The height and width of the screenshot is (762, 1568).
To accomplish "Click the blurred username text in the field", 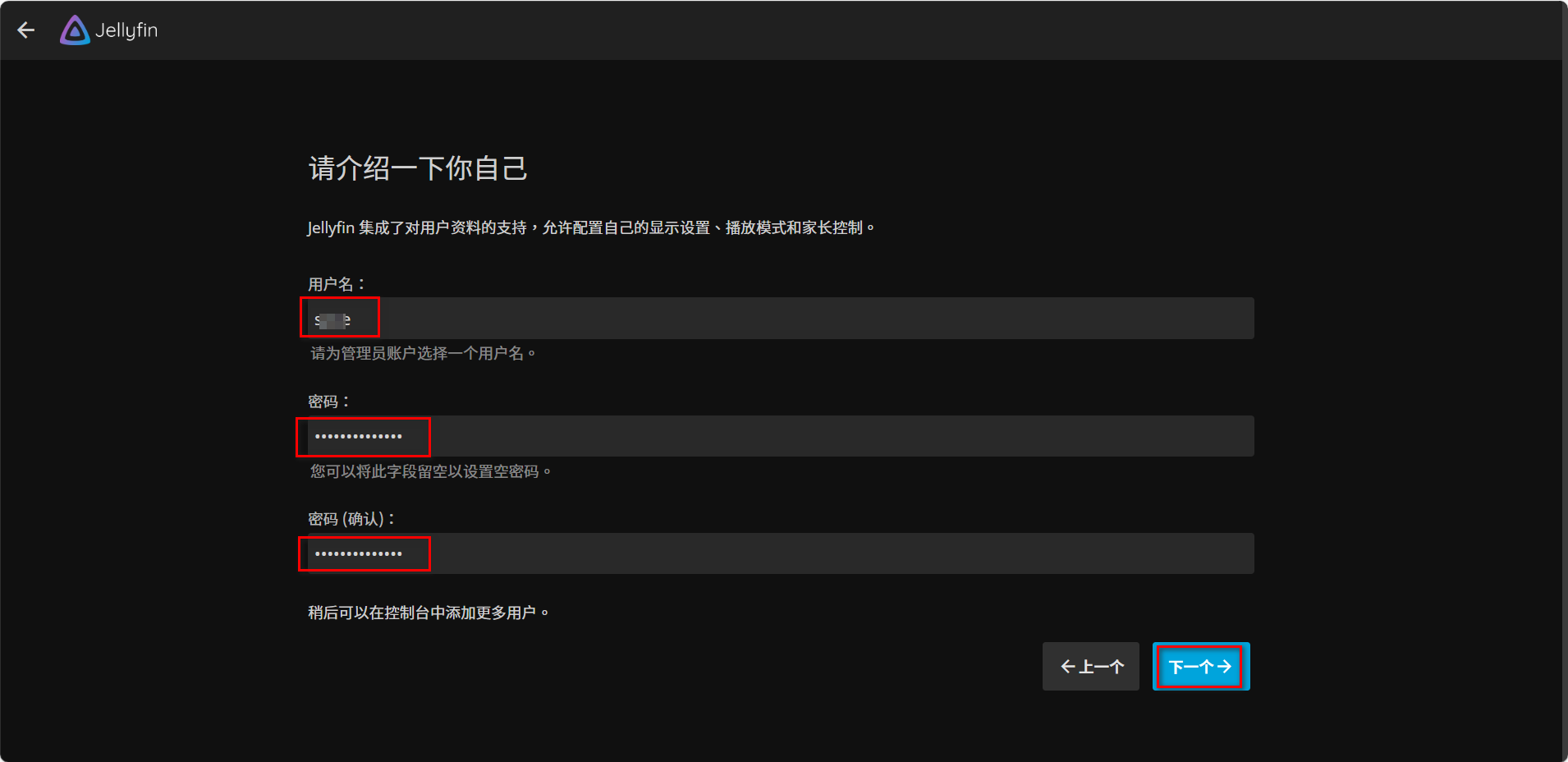I will click(332, 319).
